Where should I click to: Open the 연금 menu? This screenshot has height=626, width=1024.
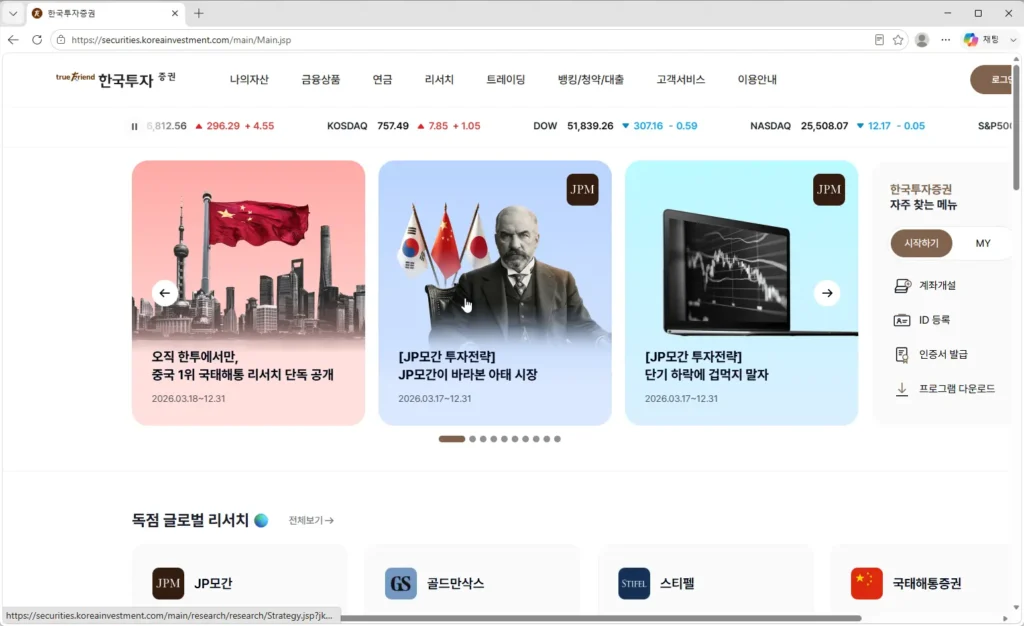pyautogui.click(x=382, y=80)
